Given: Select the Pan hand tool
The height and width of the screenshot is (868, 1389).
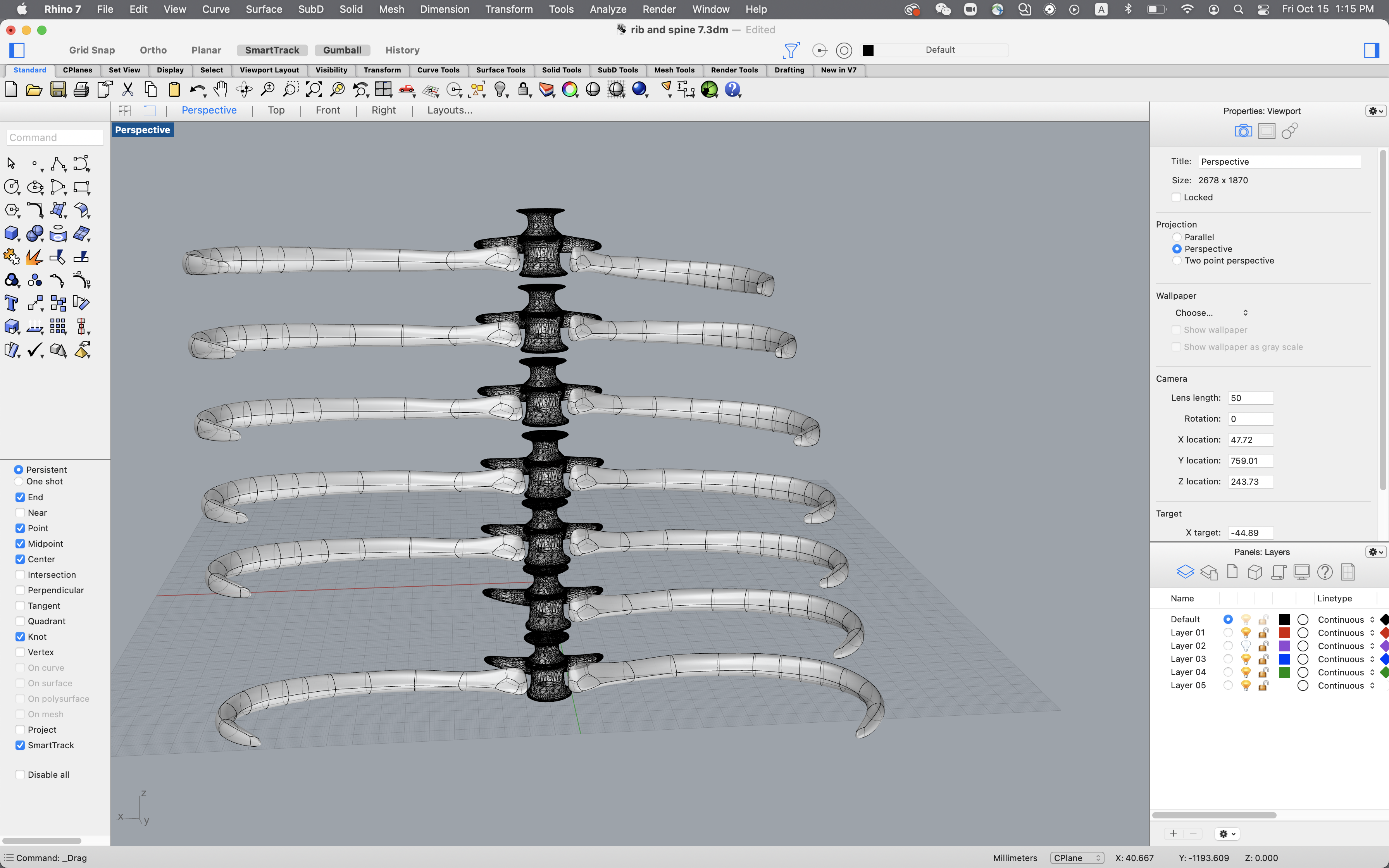Looking at the screenshot, I should (221, 90).
